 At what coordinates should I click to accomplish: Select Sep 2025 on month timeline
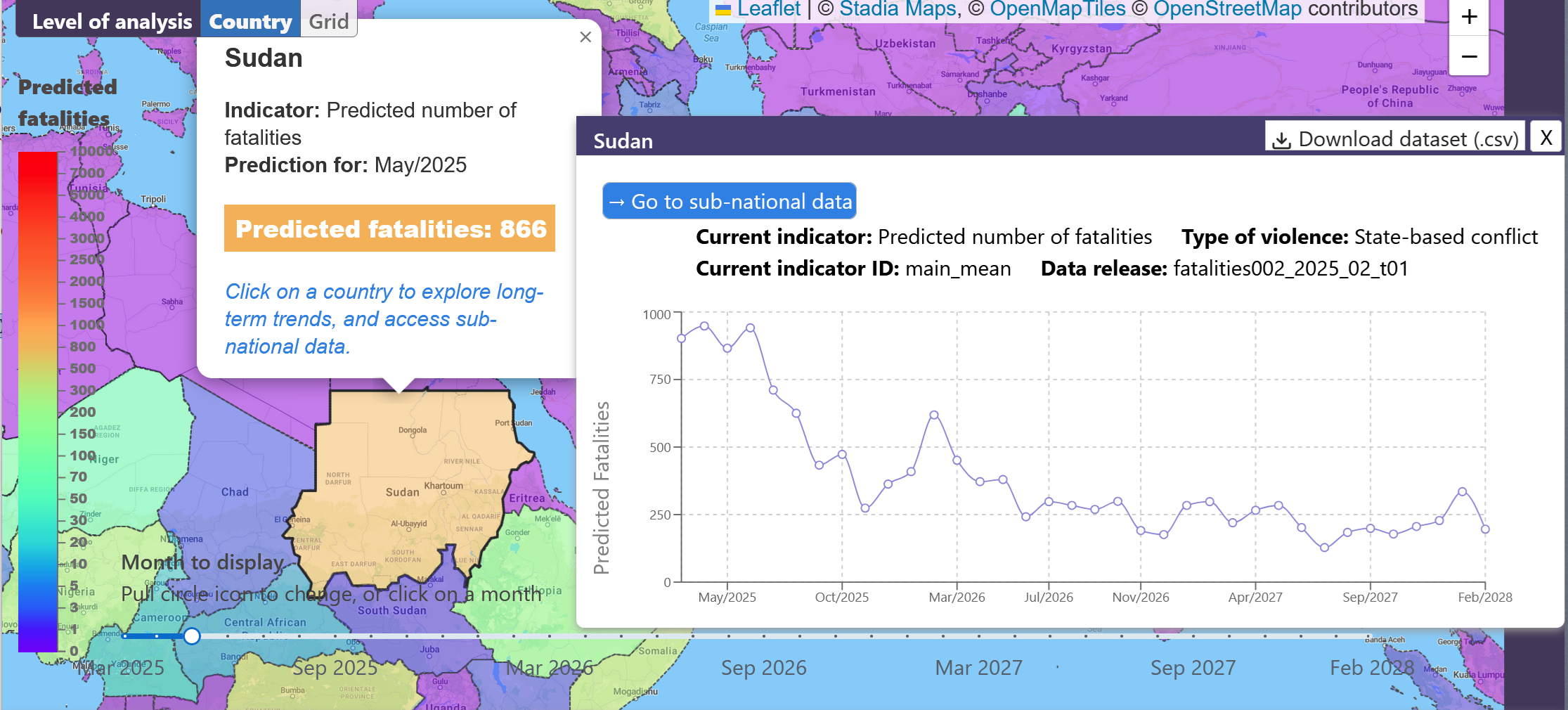coord(335,667)
